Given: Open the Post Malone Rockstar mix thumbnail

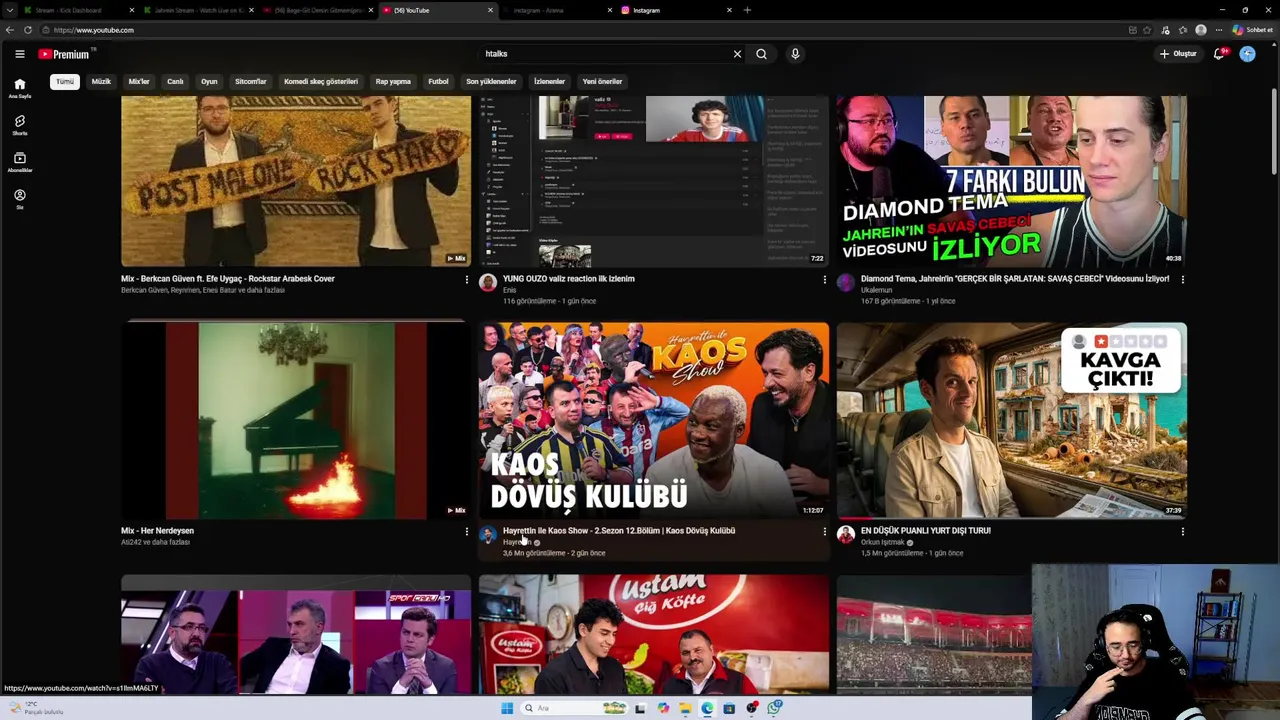Looking at the screenshot, I should click(296, 181).
